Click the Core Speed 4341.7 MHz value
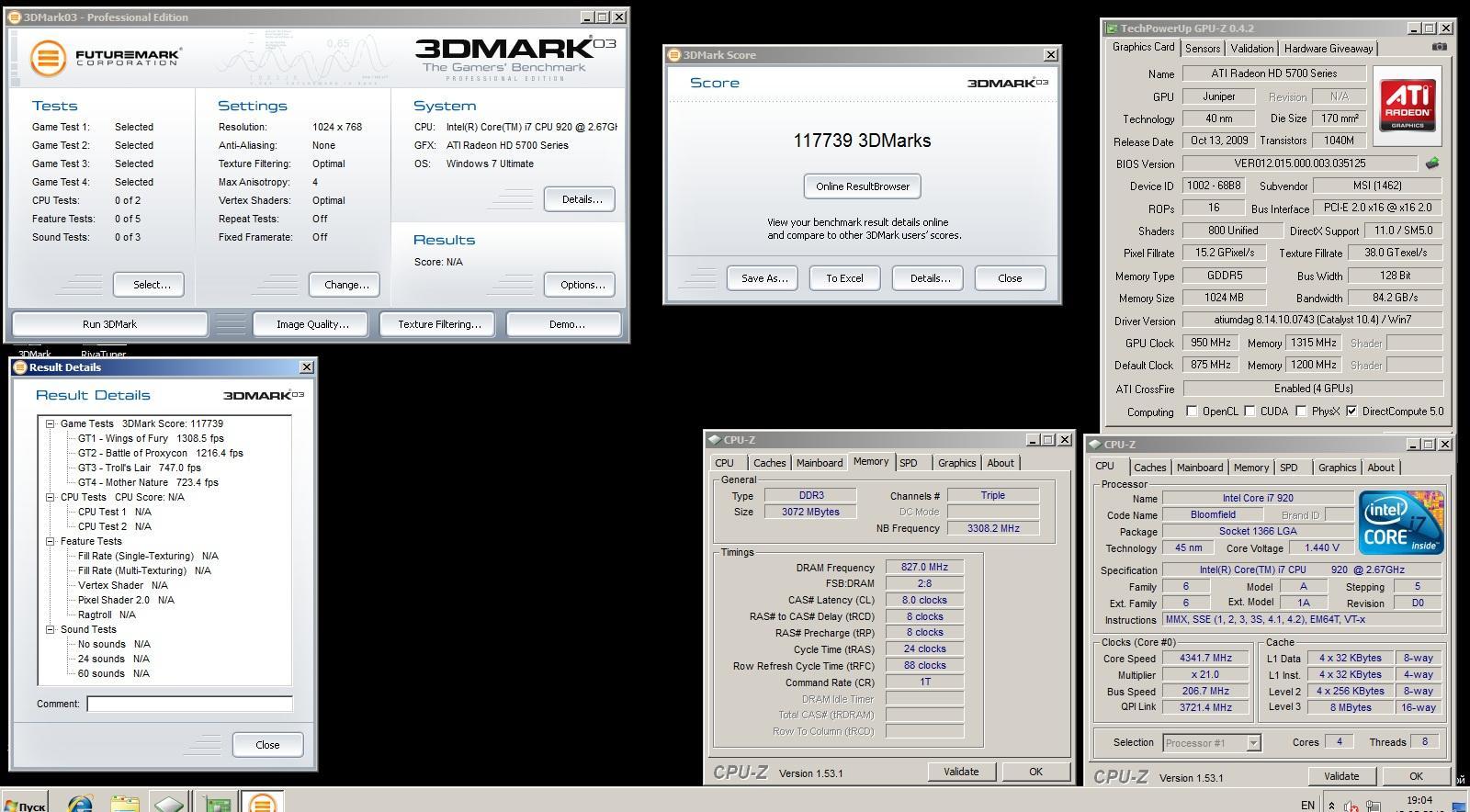Viewport: 1470px width, 812px height. point(1205,658)
